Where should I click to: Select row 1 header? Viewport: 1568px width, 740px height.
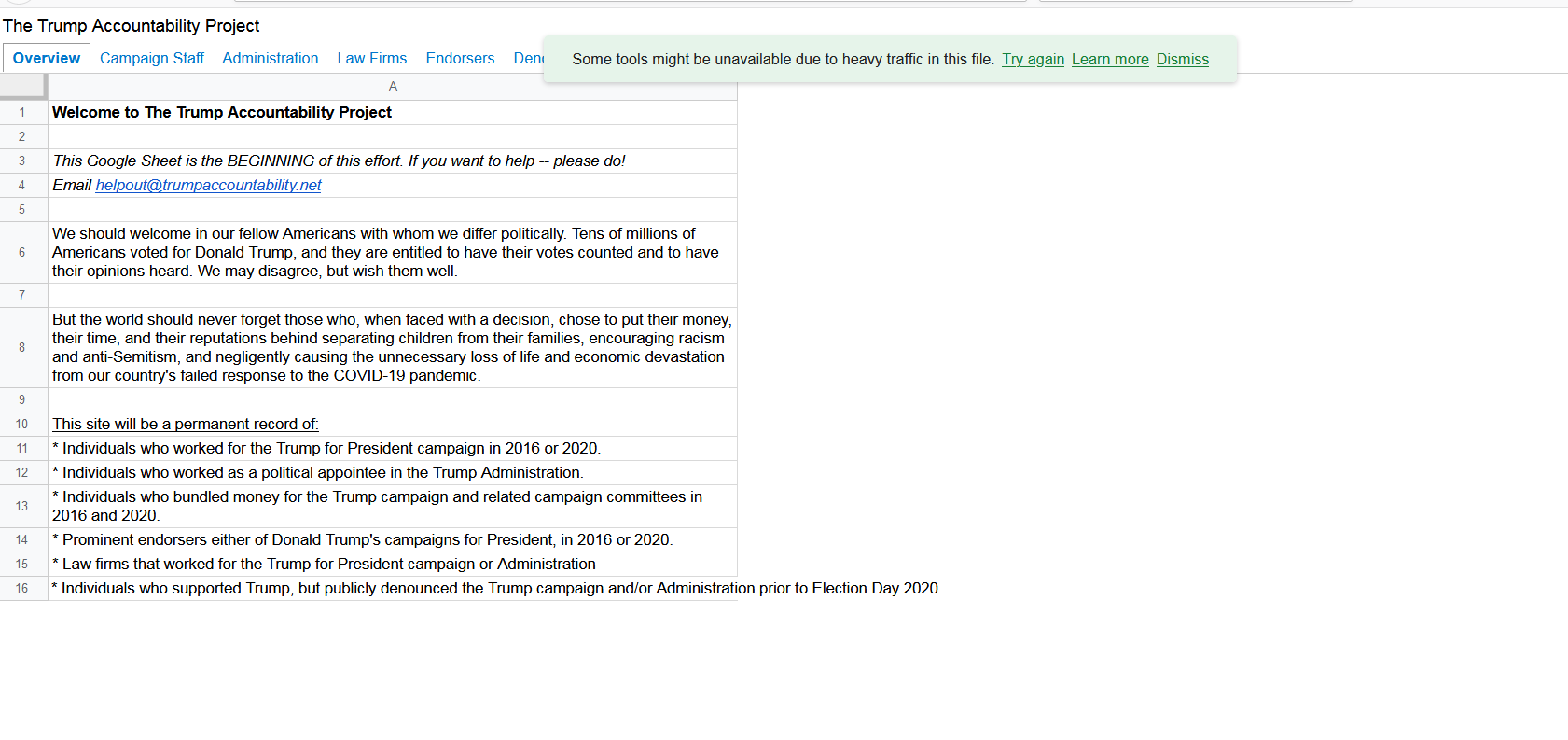(x=22, y=112)
